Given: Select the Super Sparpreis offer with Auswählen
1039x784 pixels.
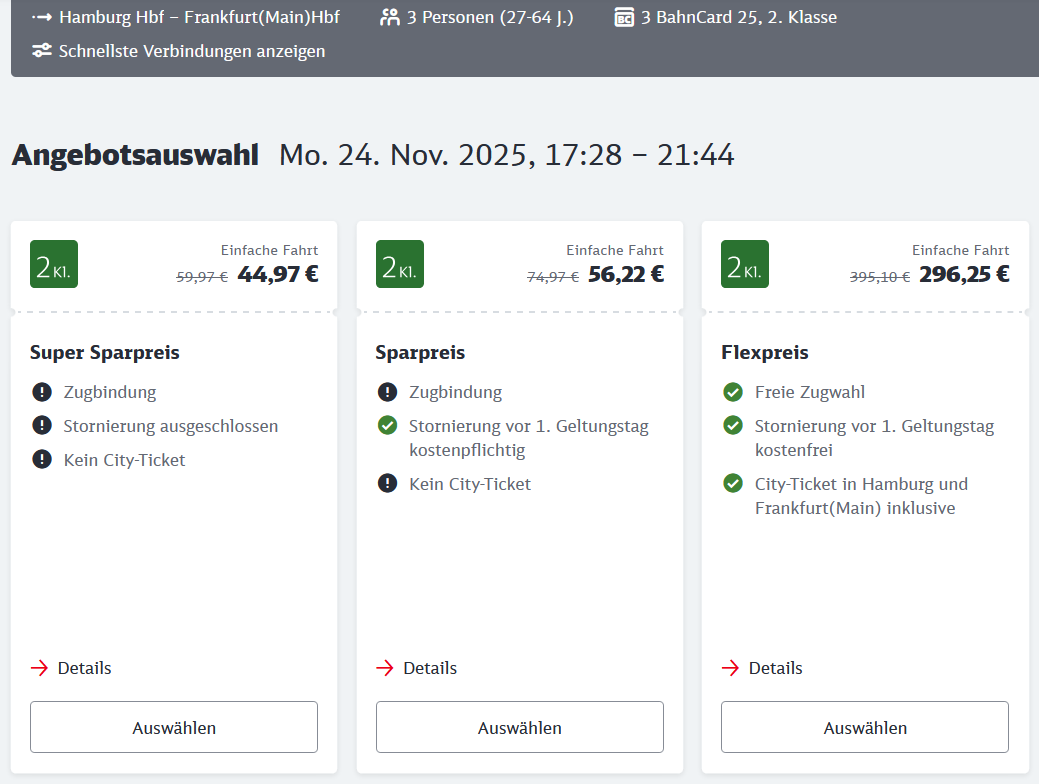Looking at the screenshot, I should point(174,727).
